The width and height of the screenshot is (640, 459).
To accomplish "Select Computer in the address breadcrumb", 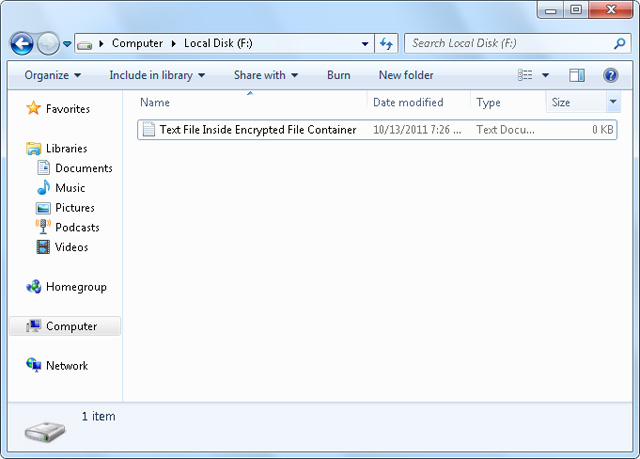I will coord(137,43).
